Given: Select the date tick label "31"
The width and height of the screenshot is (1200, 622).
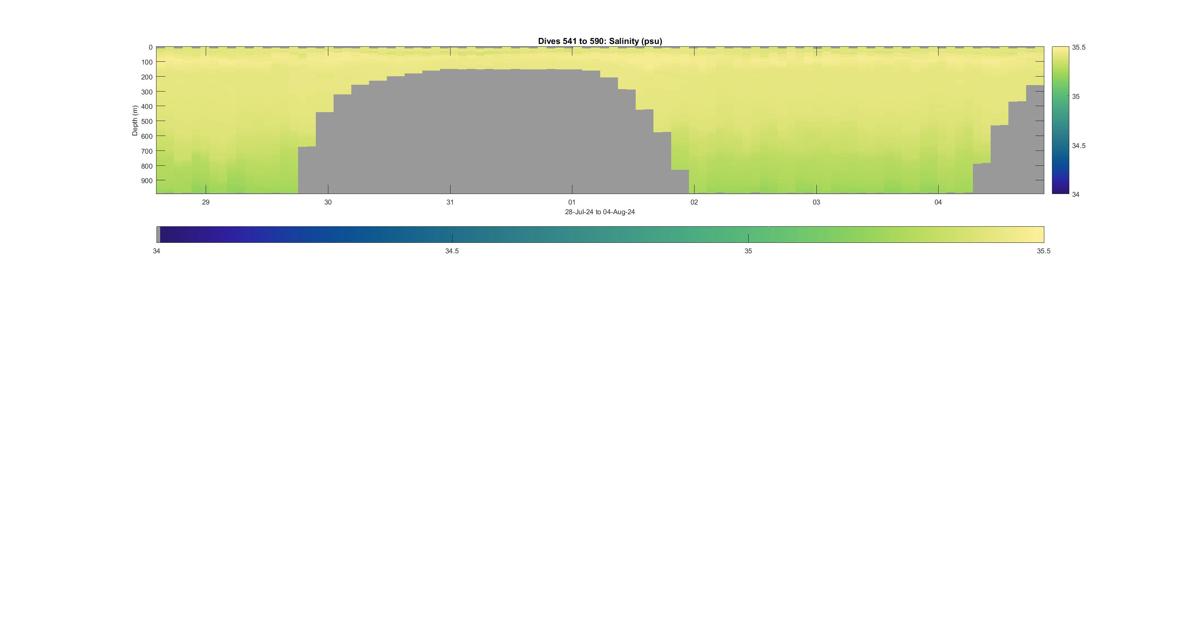Looking at the screenshot, I should point(450,202).
